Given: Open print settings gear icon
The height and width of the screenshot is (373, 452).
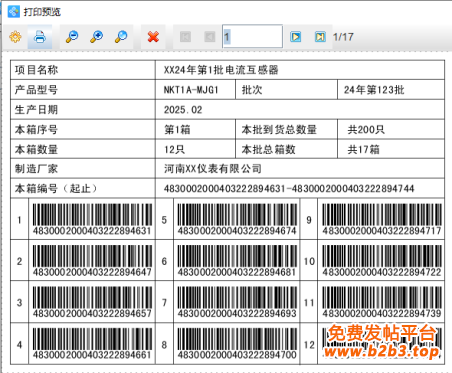Looking at the screenshot, I should (x=15, y=37).
